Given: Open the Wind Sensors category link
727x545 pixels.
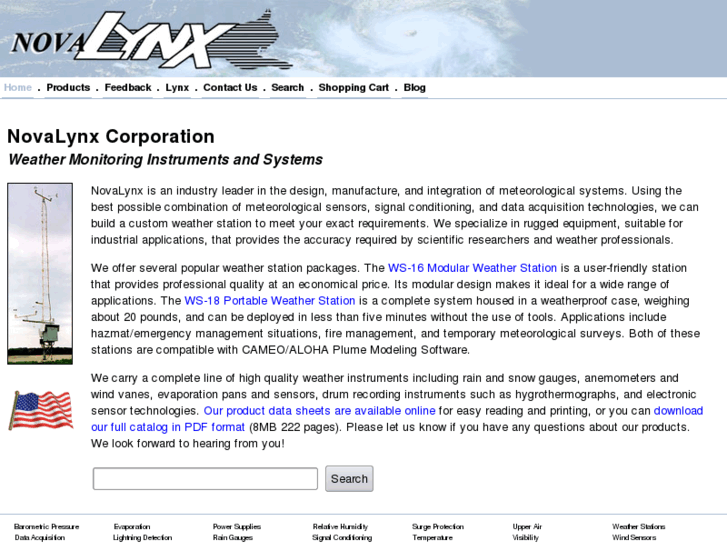Looking at the screenshot, I should [x=634, y=538].
